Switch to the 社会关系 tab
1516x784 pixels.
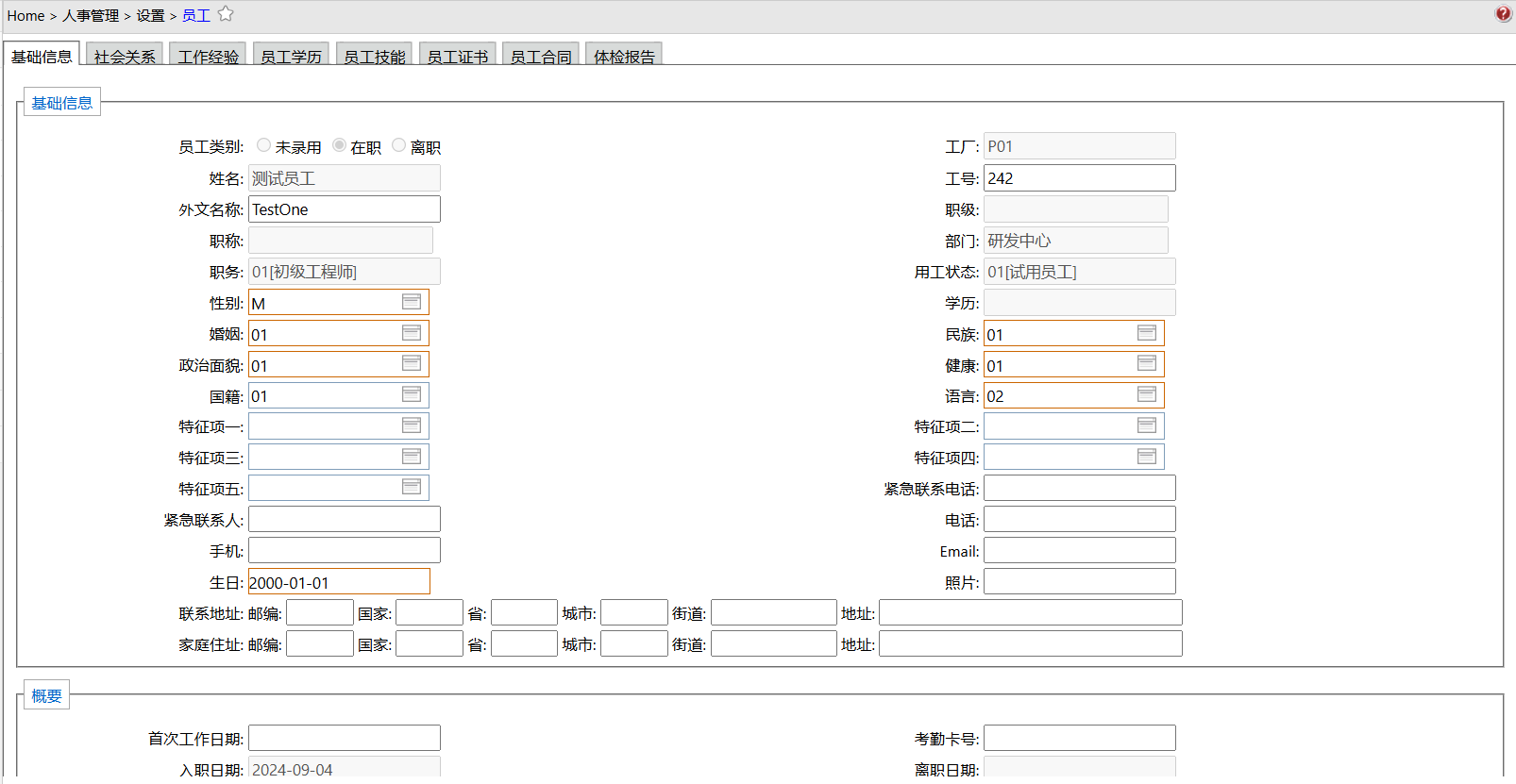pos(125,56)
